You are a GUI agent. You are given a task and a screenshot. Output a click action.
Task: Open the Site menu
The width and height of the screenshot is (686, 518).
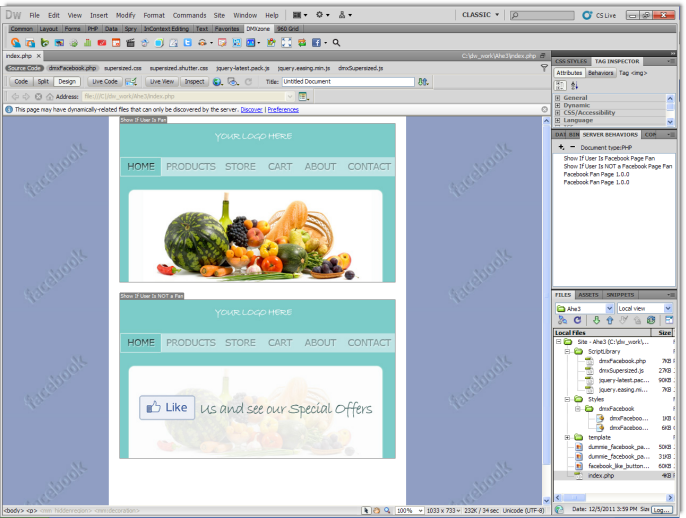pyautogui.click(x=219, y=15)
